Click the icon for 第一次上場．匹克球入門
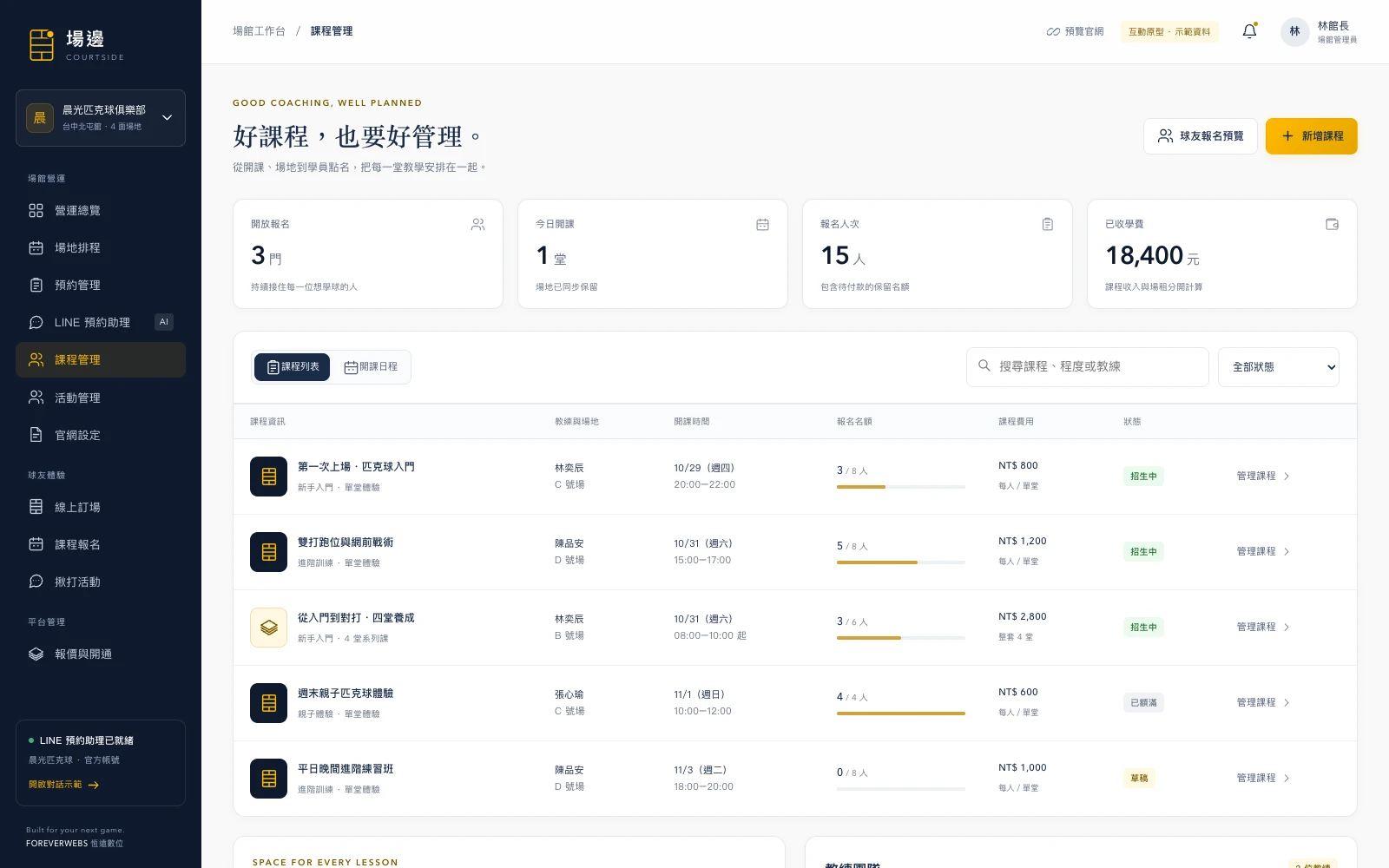 [x=269, y=477]
